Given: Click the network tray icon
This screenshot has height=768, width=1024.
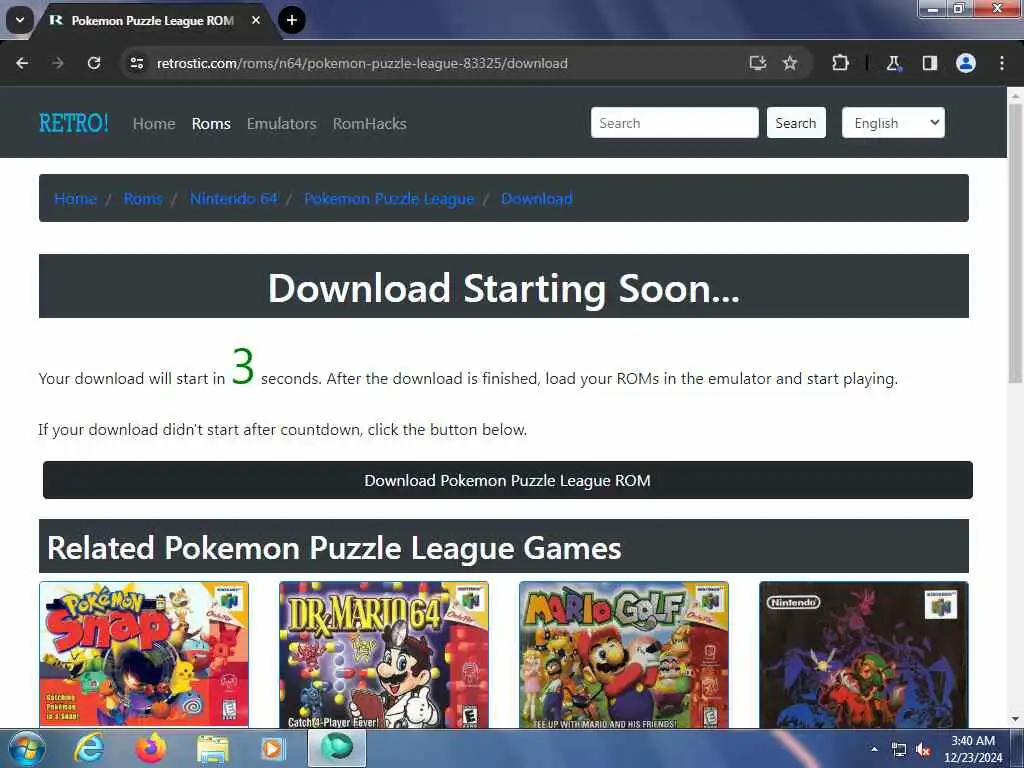Looking at the screenshot, I should tap(899, 750).
